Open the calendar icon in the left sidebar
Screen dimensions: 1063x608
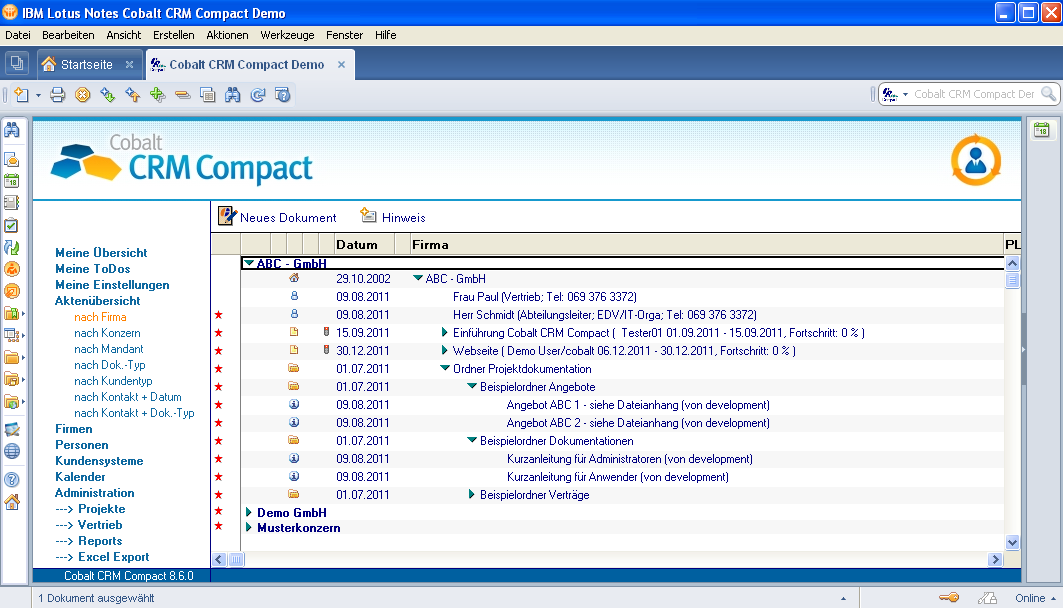point(12,181)
